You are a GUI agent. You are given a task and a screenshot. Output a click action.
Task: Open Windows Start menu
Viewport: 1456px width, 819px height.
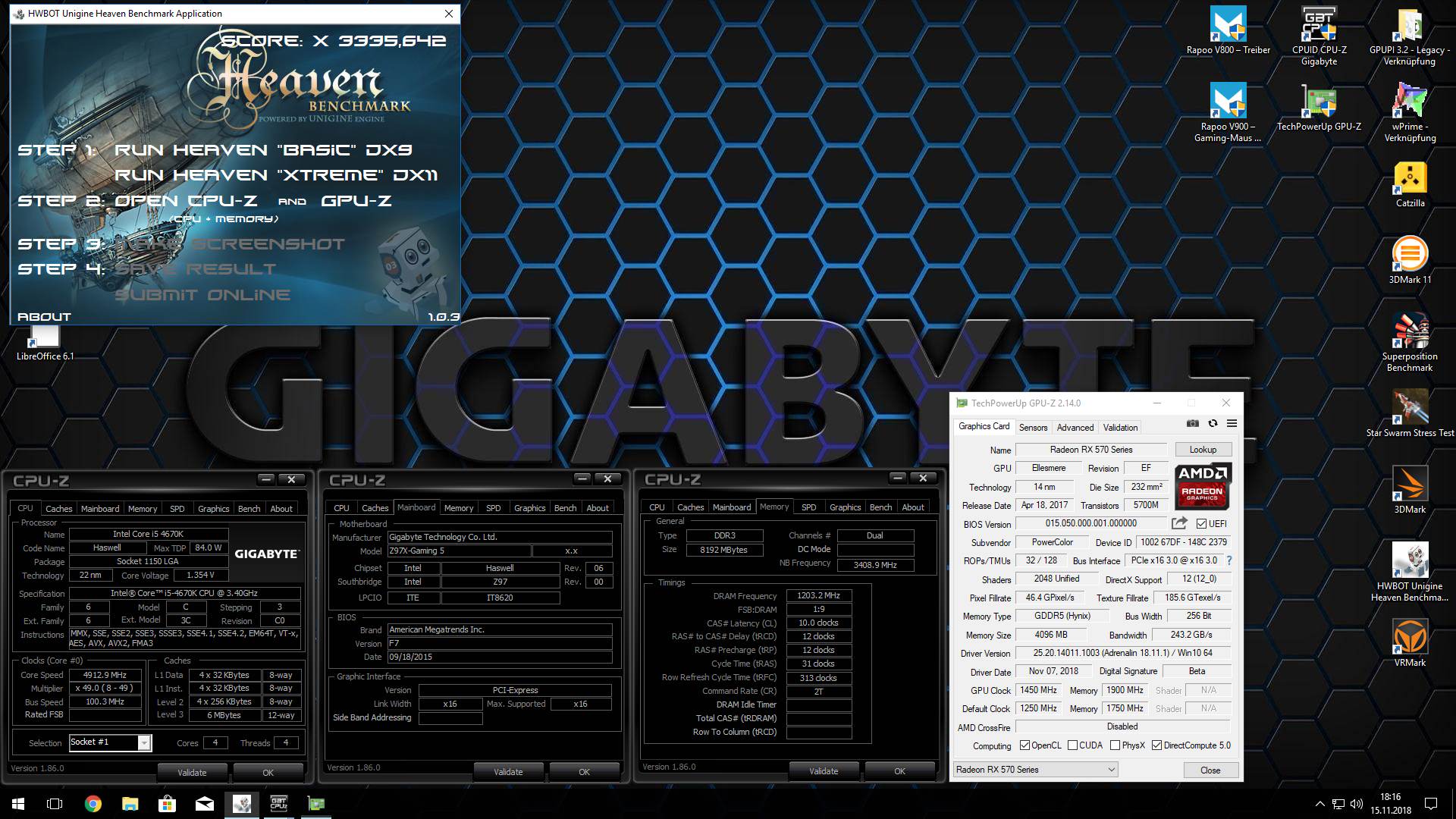point(18,804)
